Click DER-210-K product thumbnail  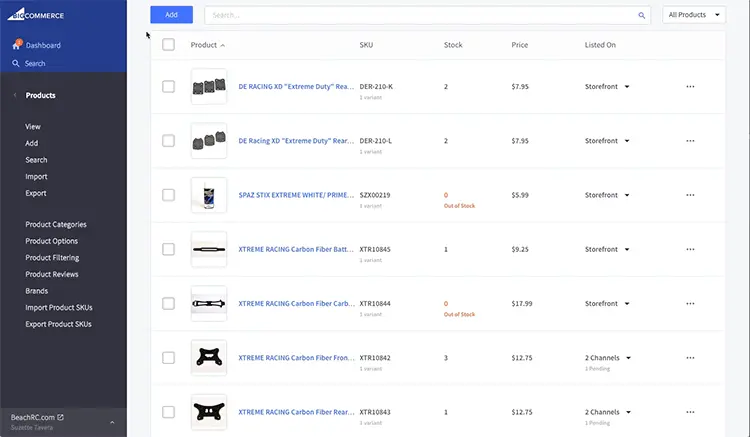(x=209, y=87)
